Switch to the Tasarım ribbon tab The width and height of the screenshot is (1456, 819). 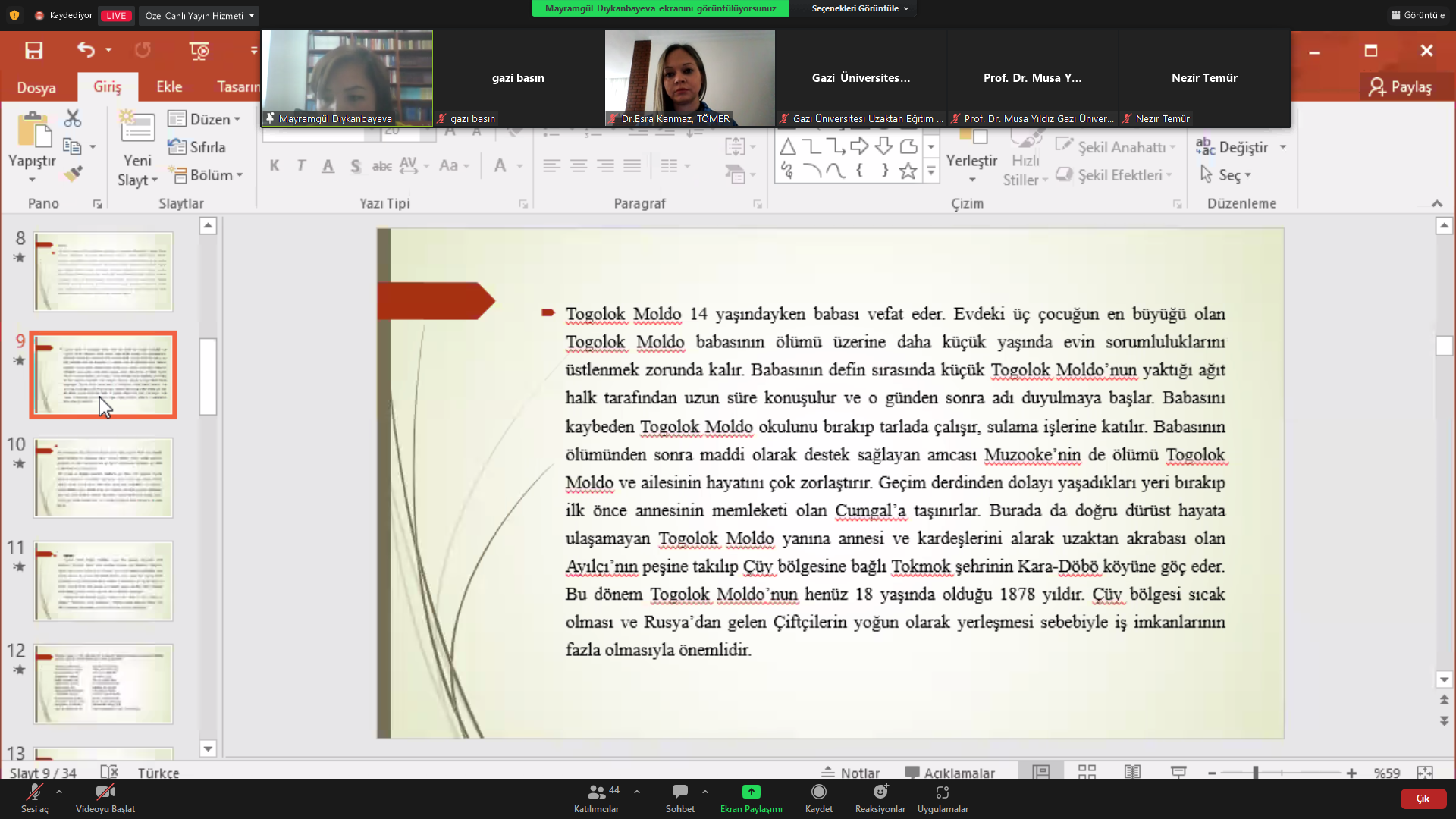[x=237, y=86]
